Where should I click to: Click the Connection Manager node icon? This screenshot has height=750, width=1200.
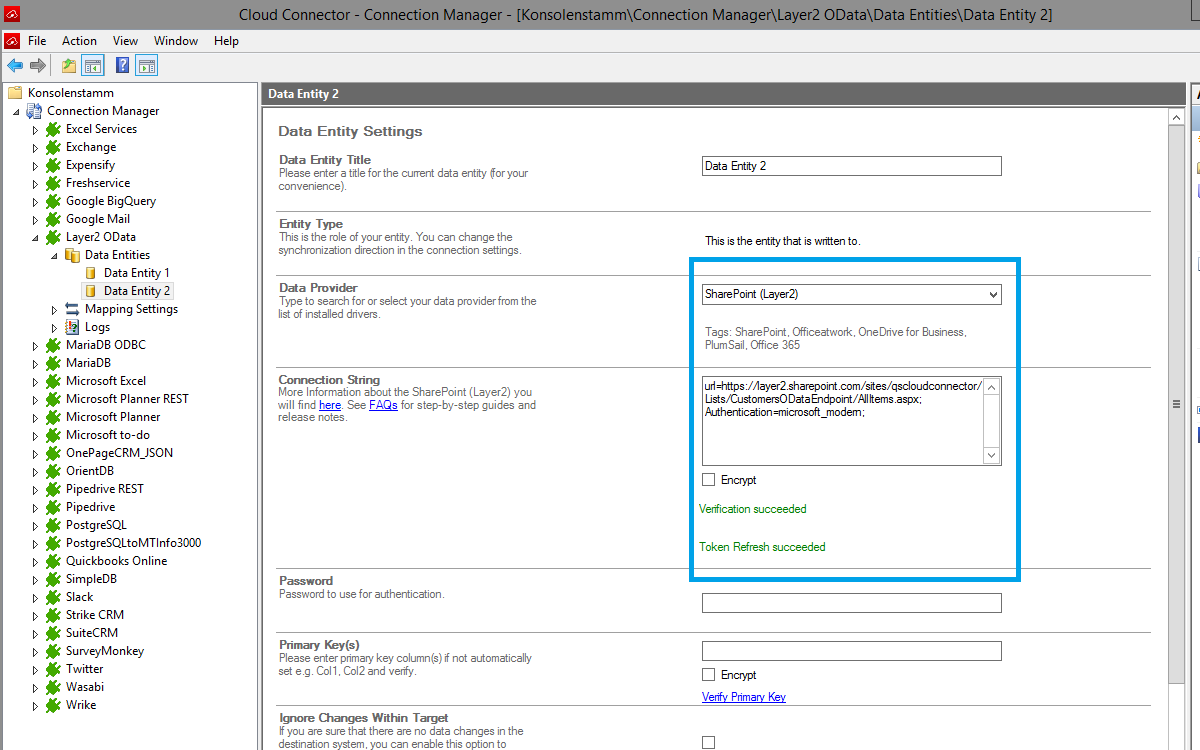[35, 111]
